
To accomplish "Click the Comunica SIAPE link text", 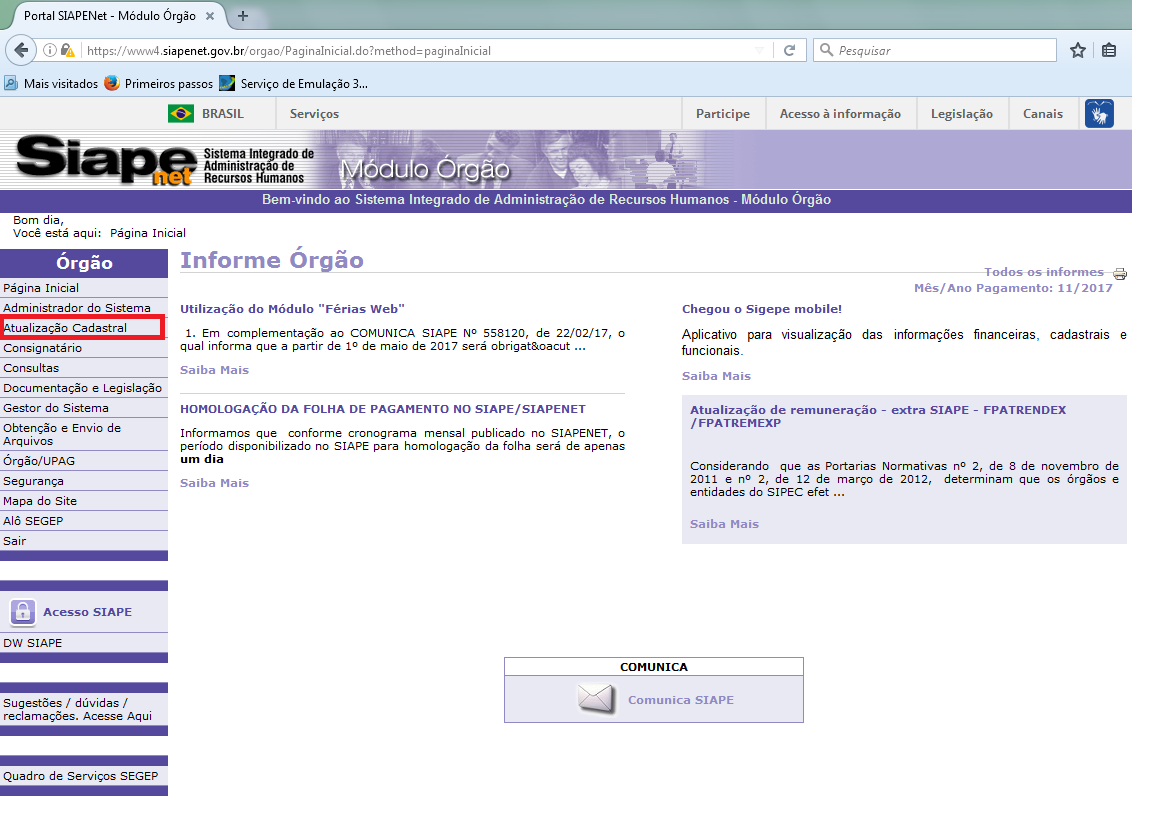I will pyautogui.click(x=680, y=700).
